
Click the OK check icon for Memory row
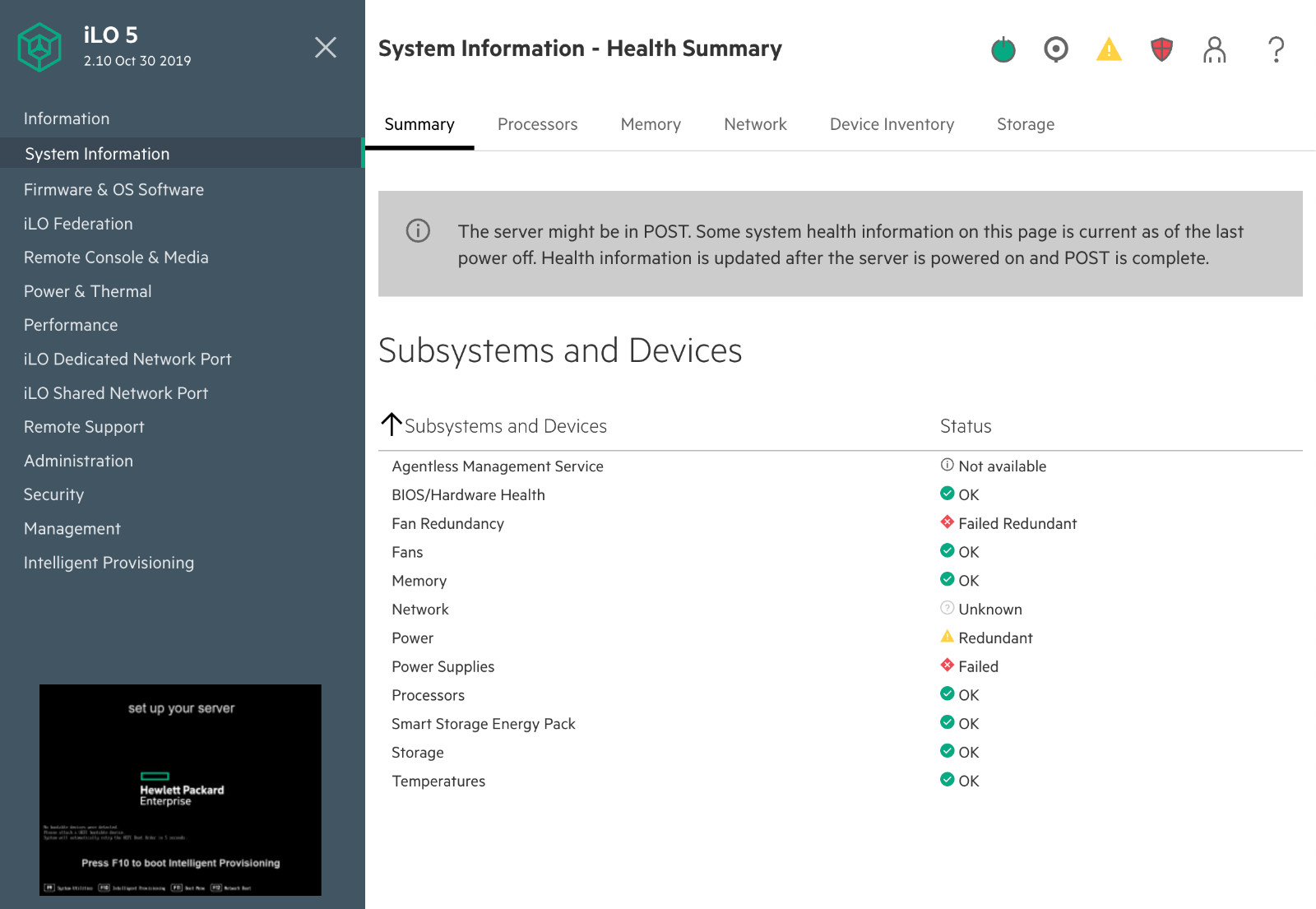point(948,579)
